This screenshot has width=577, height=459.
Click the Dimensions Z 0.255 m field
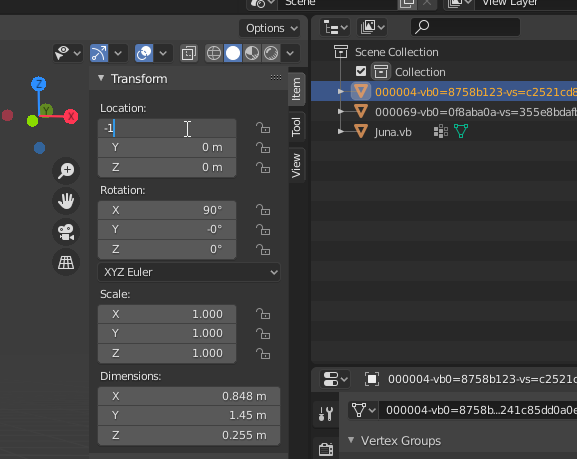point(189,435)
